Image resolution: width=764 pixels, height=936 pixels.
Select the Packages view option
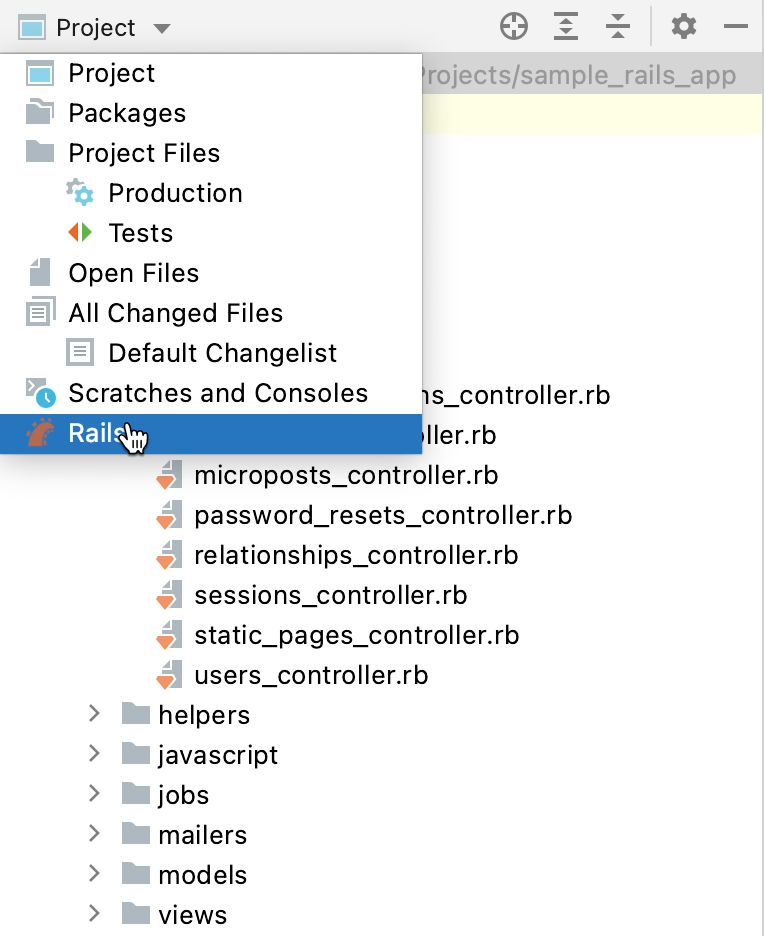click(x=126, y=113)
